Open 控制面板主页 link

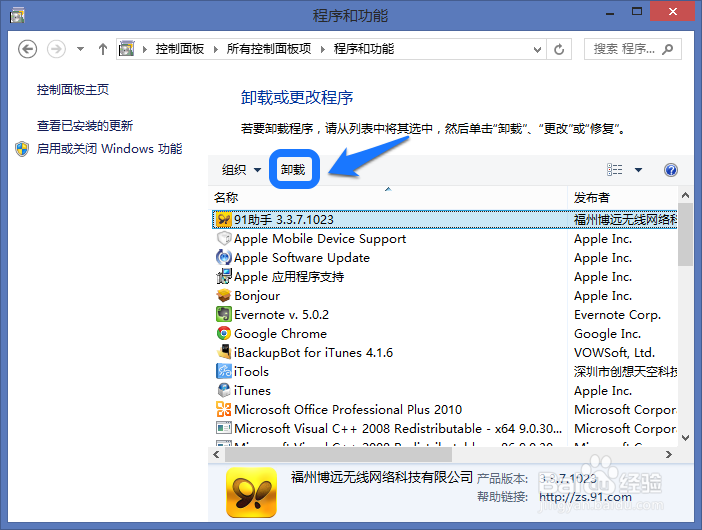click(73, 90)
